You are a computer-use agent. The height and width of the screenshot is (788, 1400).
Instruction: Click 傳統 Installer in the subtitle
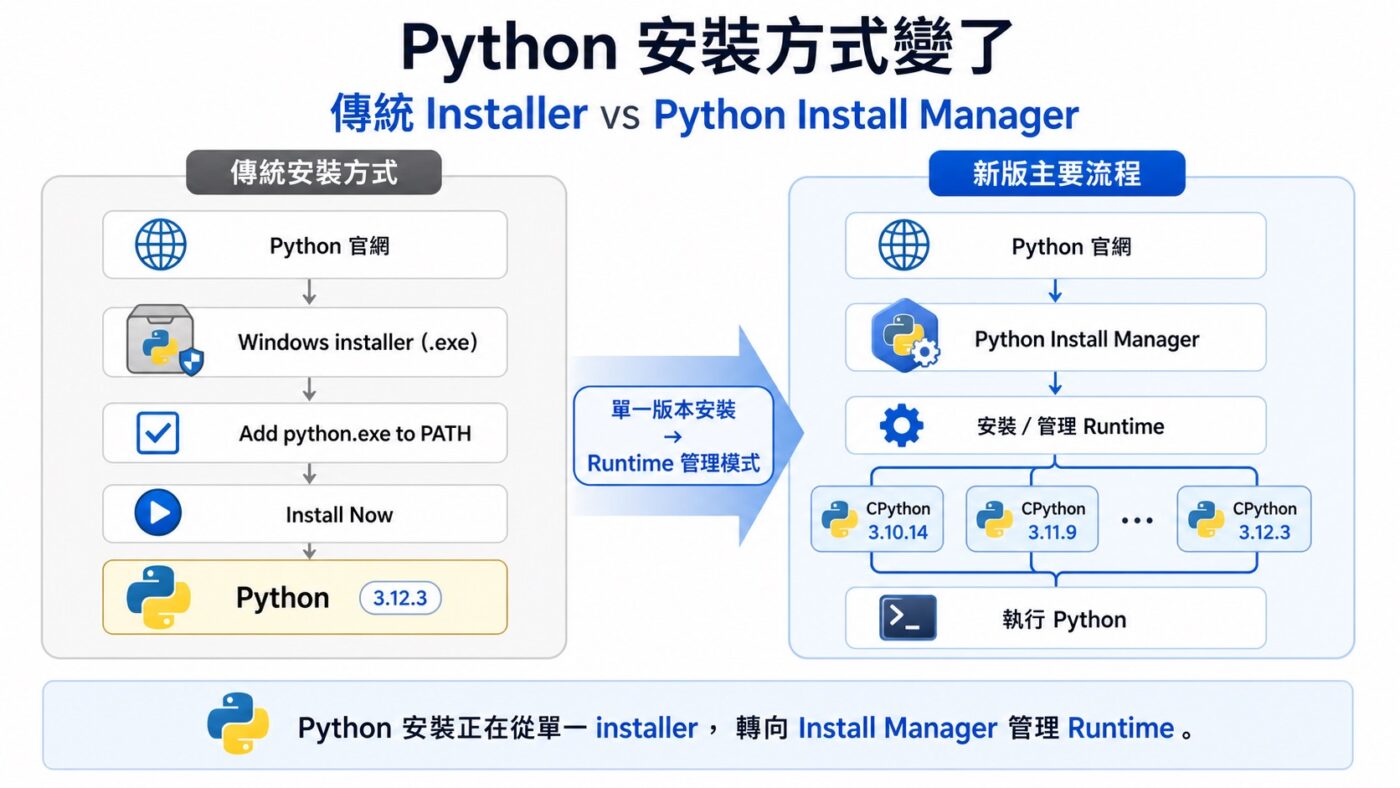coord(459,115)
